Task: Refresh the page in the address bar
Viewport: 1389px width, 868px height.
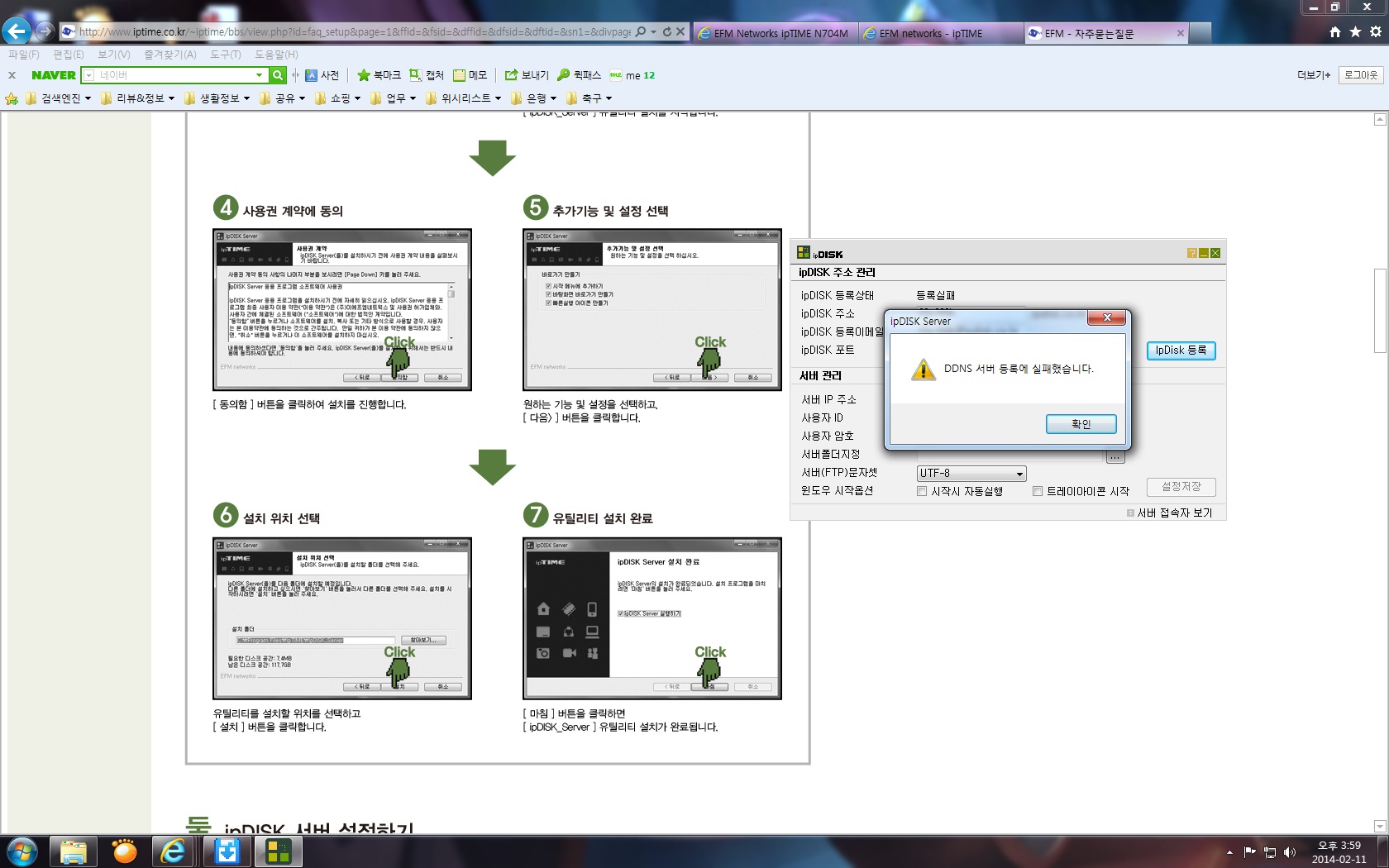Action: click(667, 32)
